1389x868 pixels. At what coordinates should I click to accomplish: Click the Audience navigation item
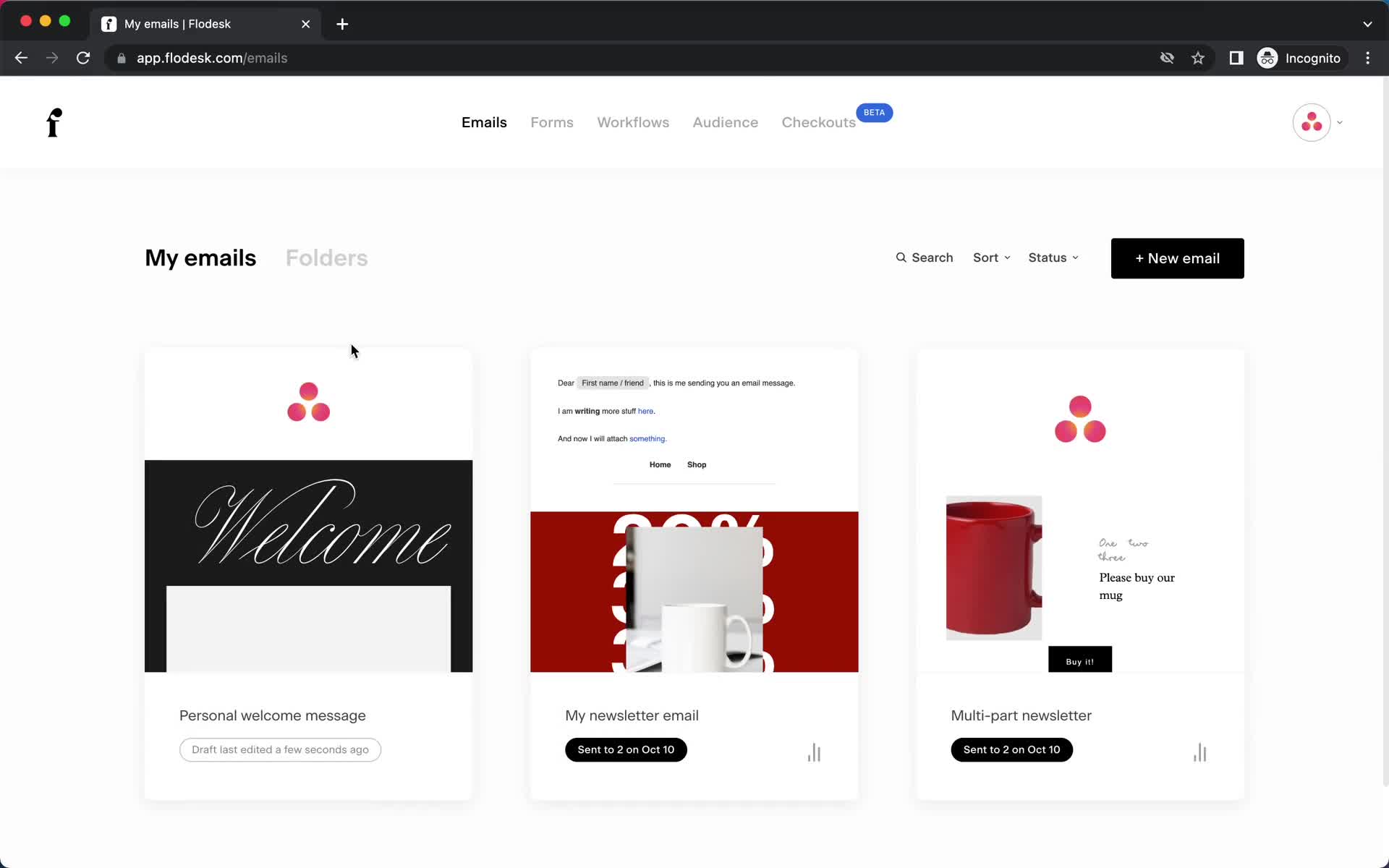726,122
